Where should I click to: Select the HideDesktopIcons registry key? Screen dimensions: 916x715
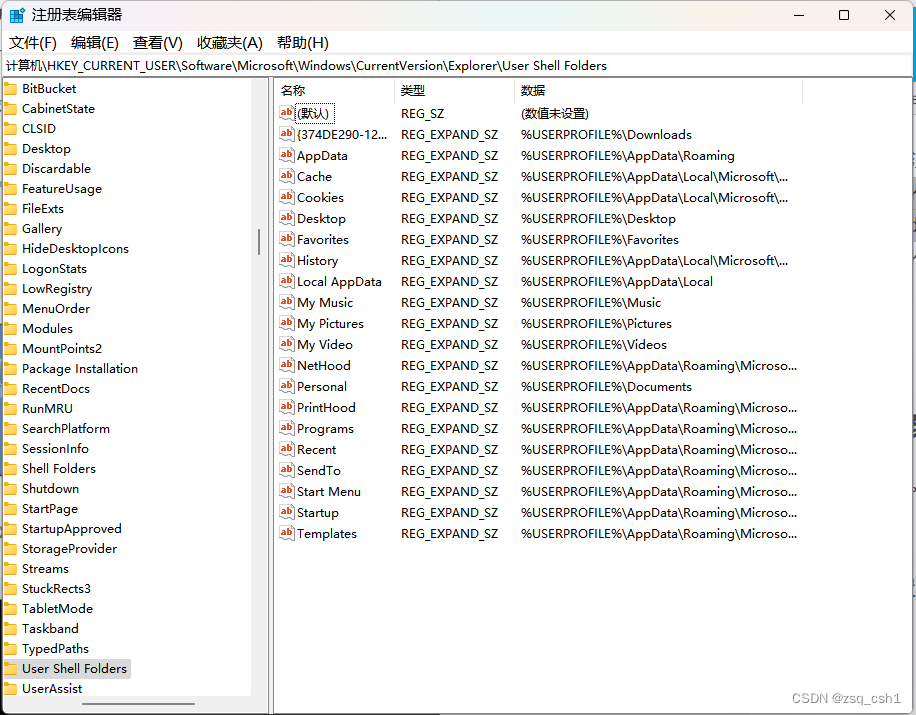coord(75,248)
